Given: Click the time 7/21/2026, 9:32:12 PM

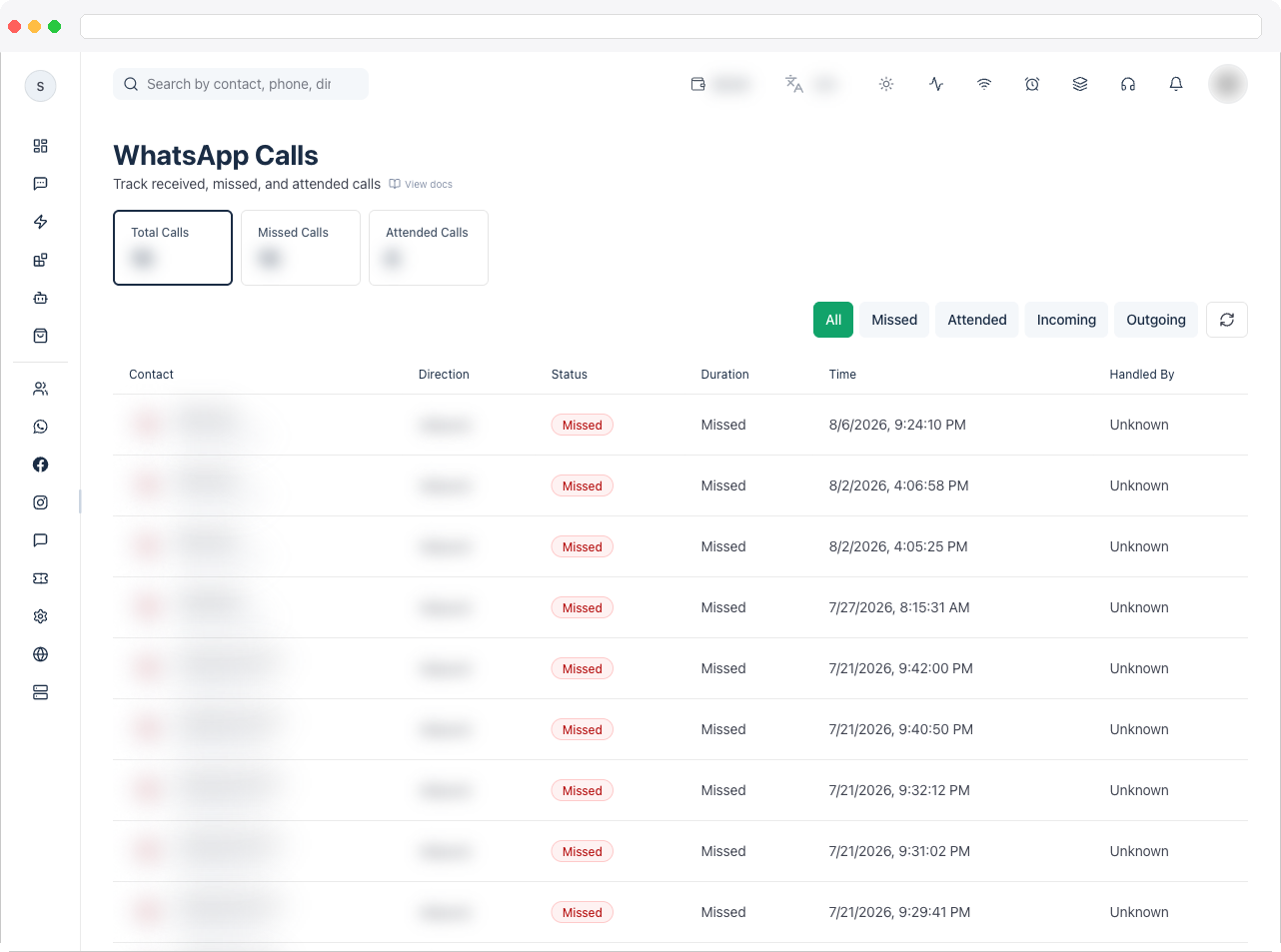Looking at the screenshot, I should pos(899,790).
